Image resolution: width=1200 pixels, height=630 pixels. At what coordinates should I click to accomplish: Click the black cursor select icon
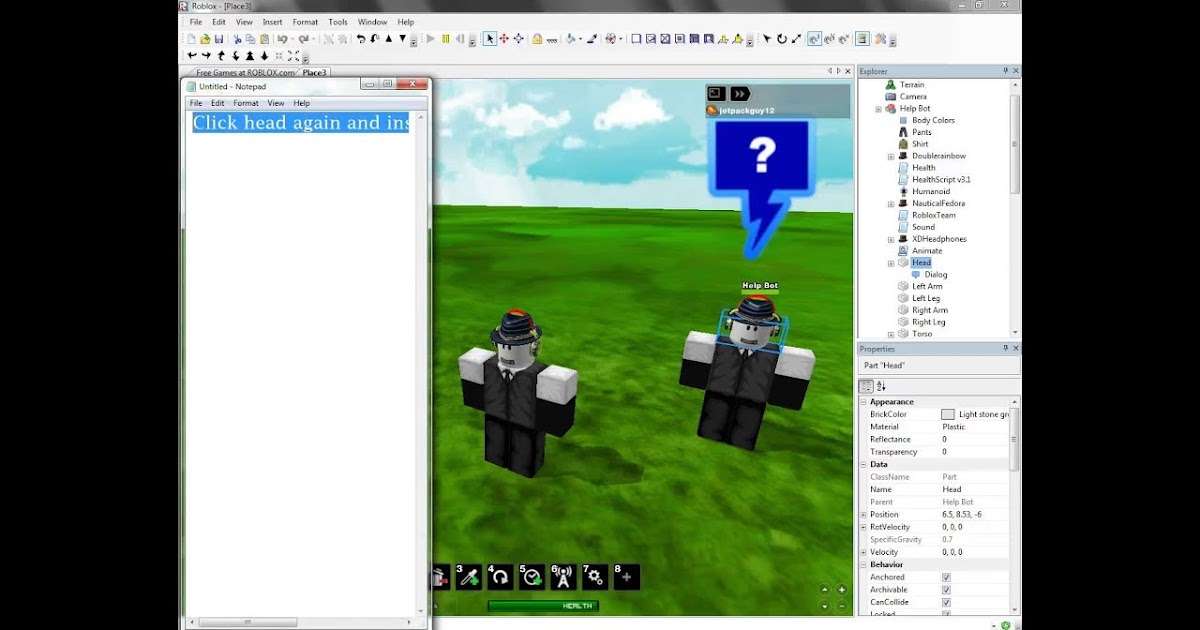point(767,39)
